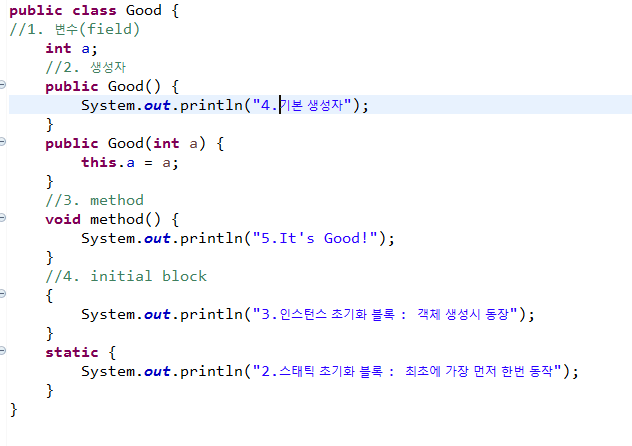Click the final closing brace of class Good
The image size is (632, 446).
[x=14, y=410]
